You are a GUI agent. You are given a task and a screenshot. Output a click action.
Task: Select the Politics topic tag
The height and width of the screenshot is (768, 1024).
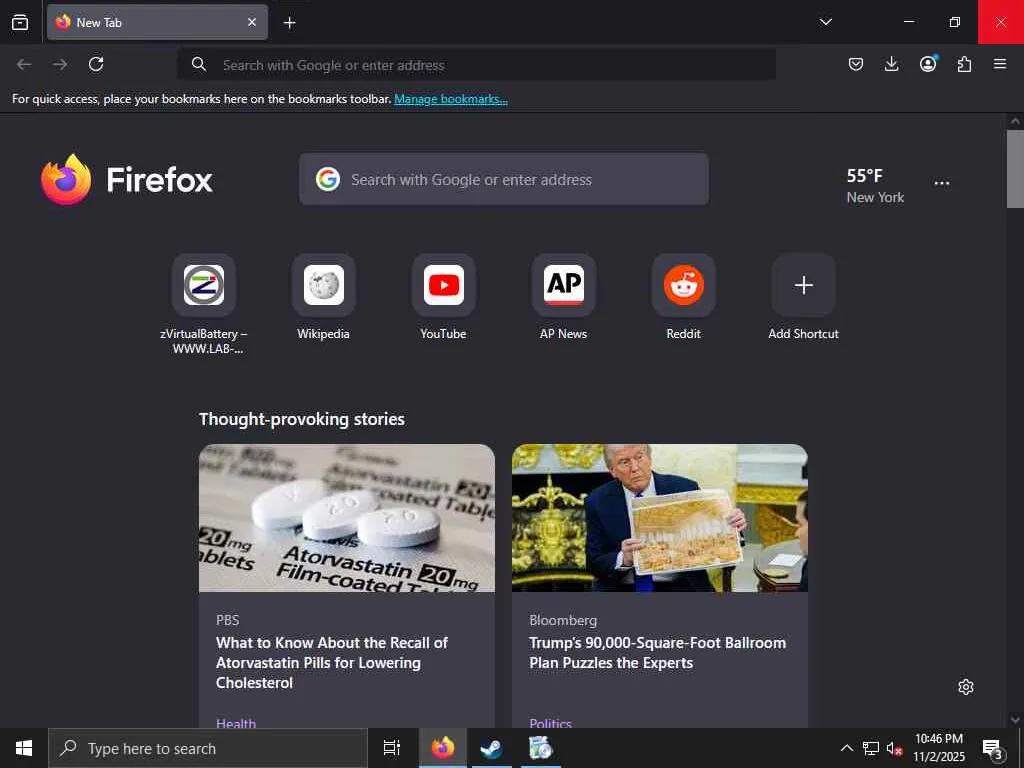[x=551, y=722]
